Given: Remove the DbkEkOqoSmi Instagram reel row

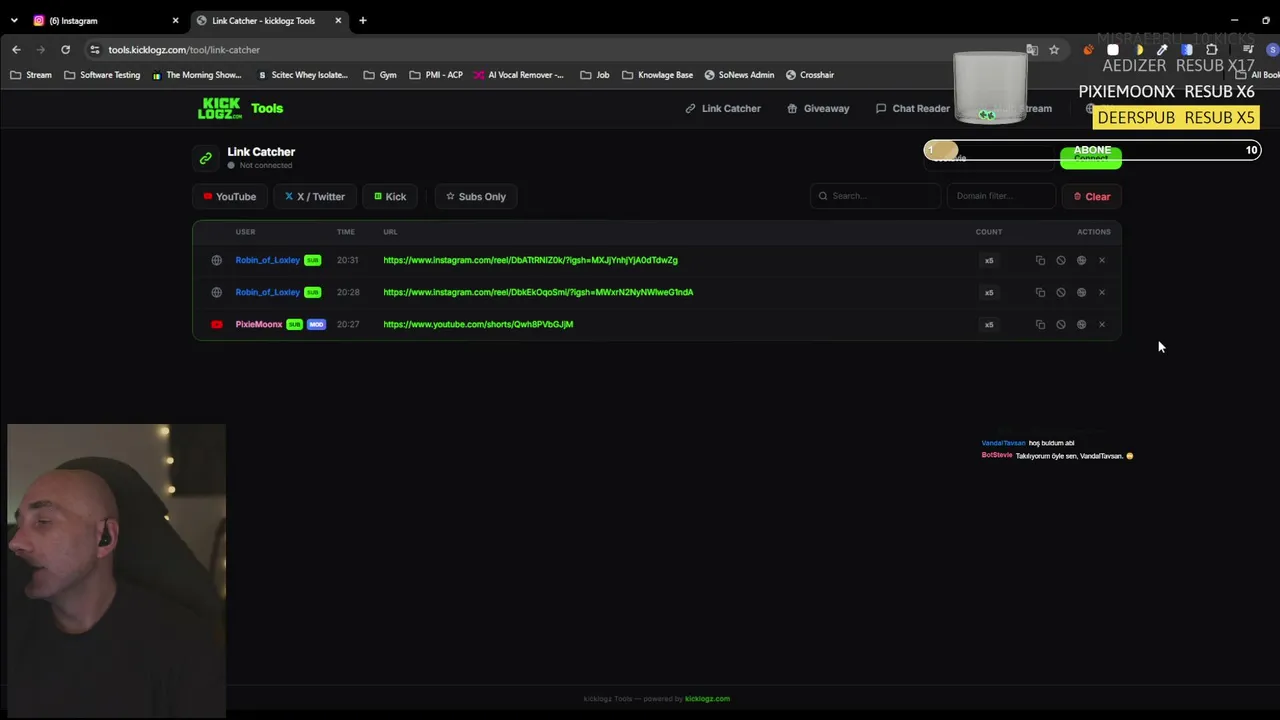Looking at the screenshot, I should click(1102, 292).
